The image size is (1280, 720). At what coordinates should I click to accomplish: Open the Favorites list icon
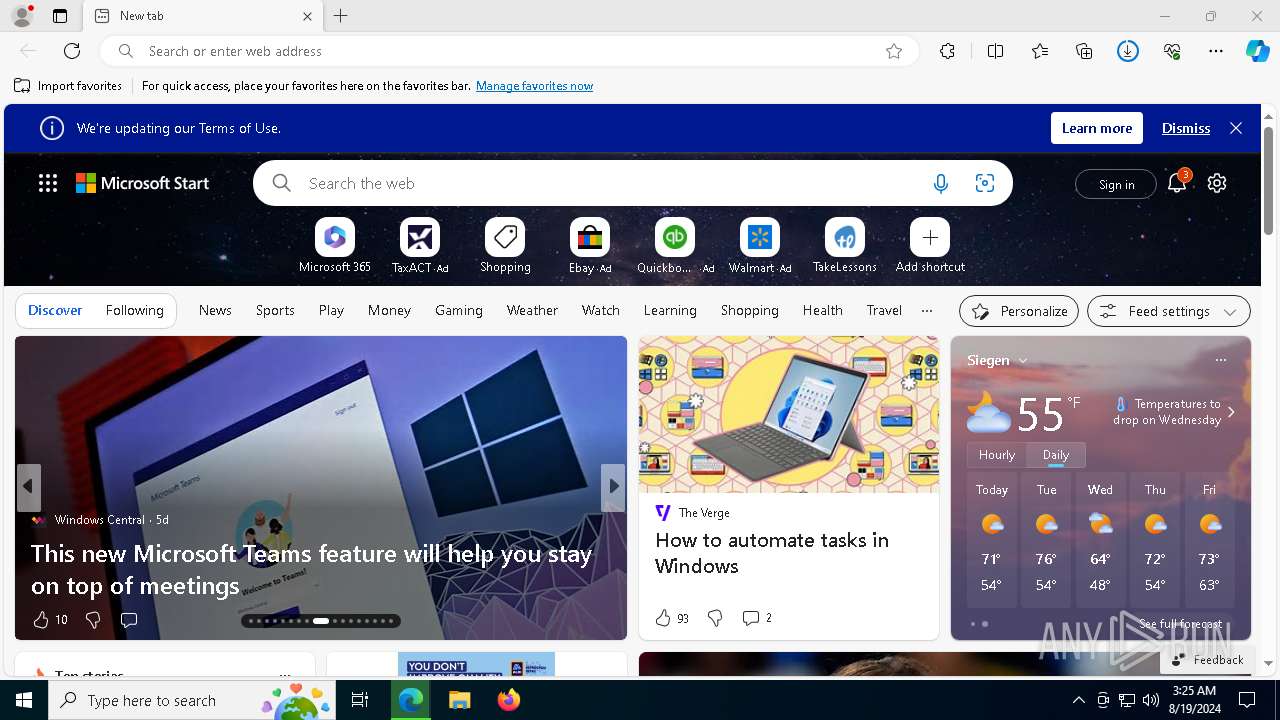pyautogui.click(x=1040, y=51)
